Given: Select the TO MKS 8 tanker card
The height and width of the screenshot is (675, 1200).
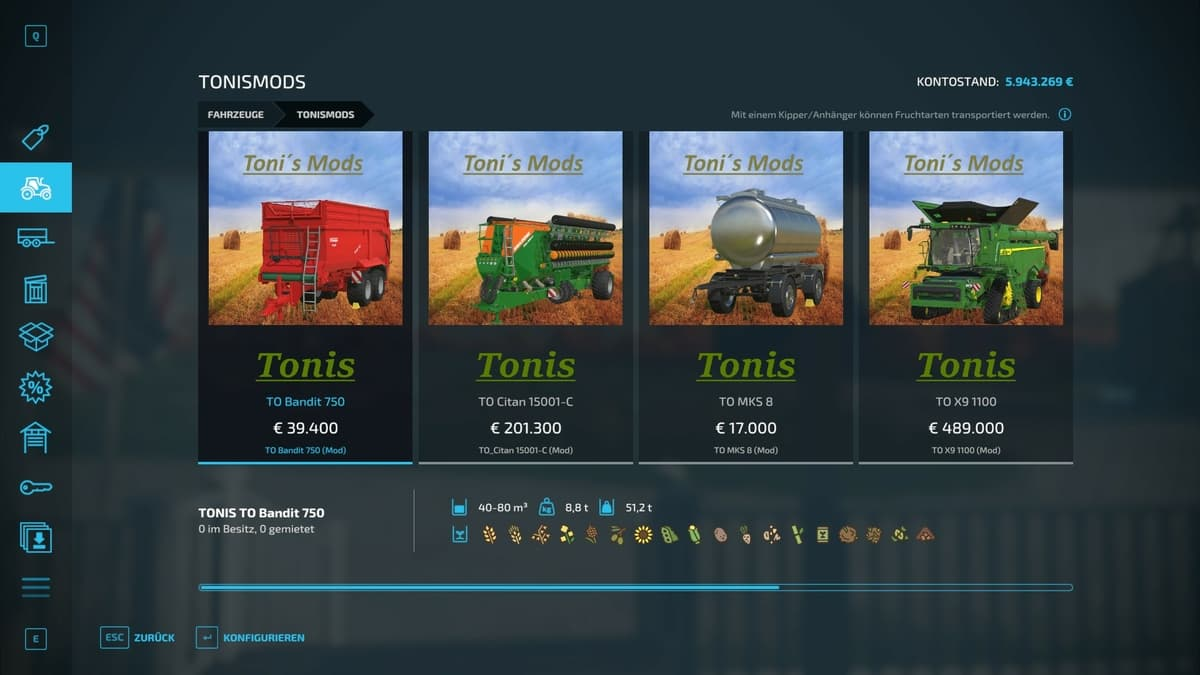Looking at the screenshot, I should click(x=746, y=297).
